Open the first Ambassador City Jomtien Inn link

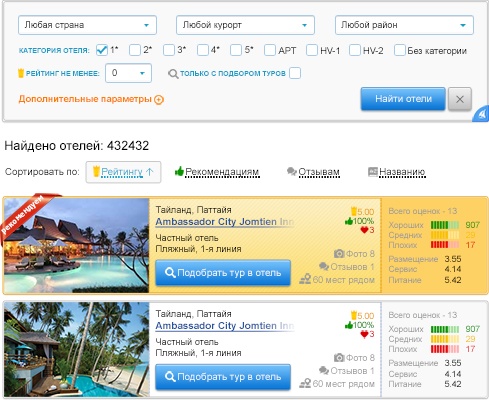[x=225, y=222]
